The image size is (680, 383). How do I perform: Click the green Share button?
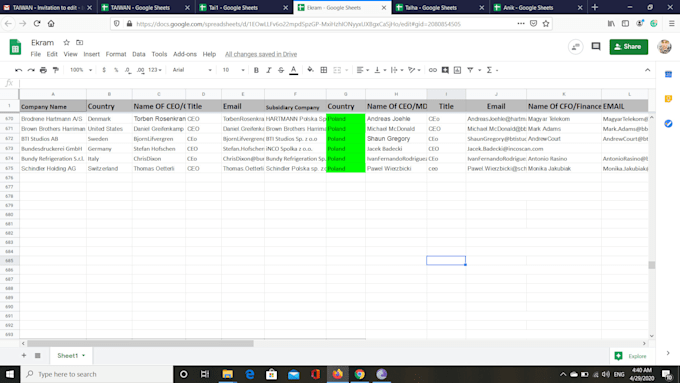click(628, 46)
